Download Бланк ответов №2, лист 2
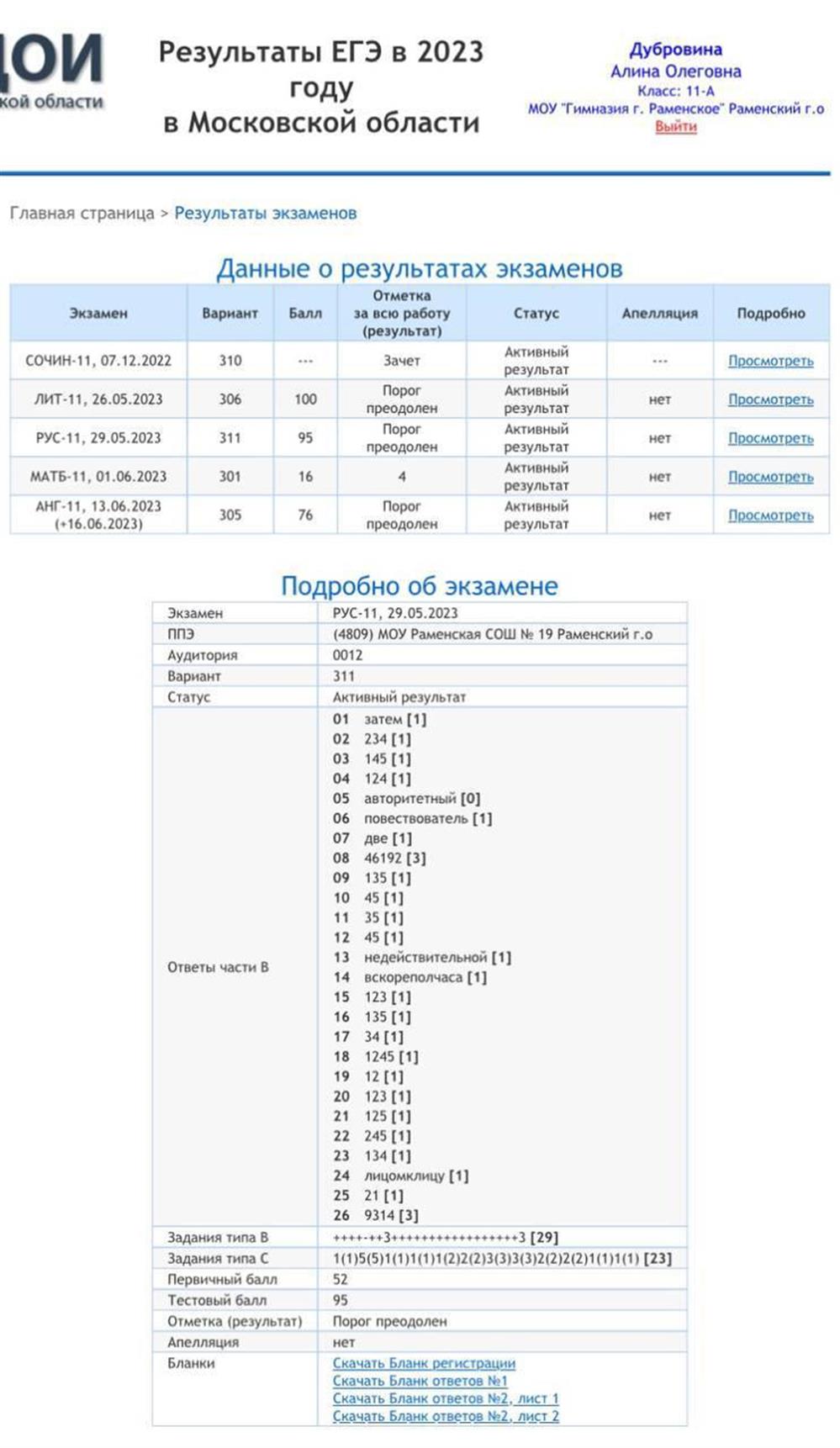Image resolution: width=840 pixels, height=1448 pixels. (x=446, y=1416)
